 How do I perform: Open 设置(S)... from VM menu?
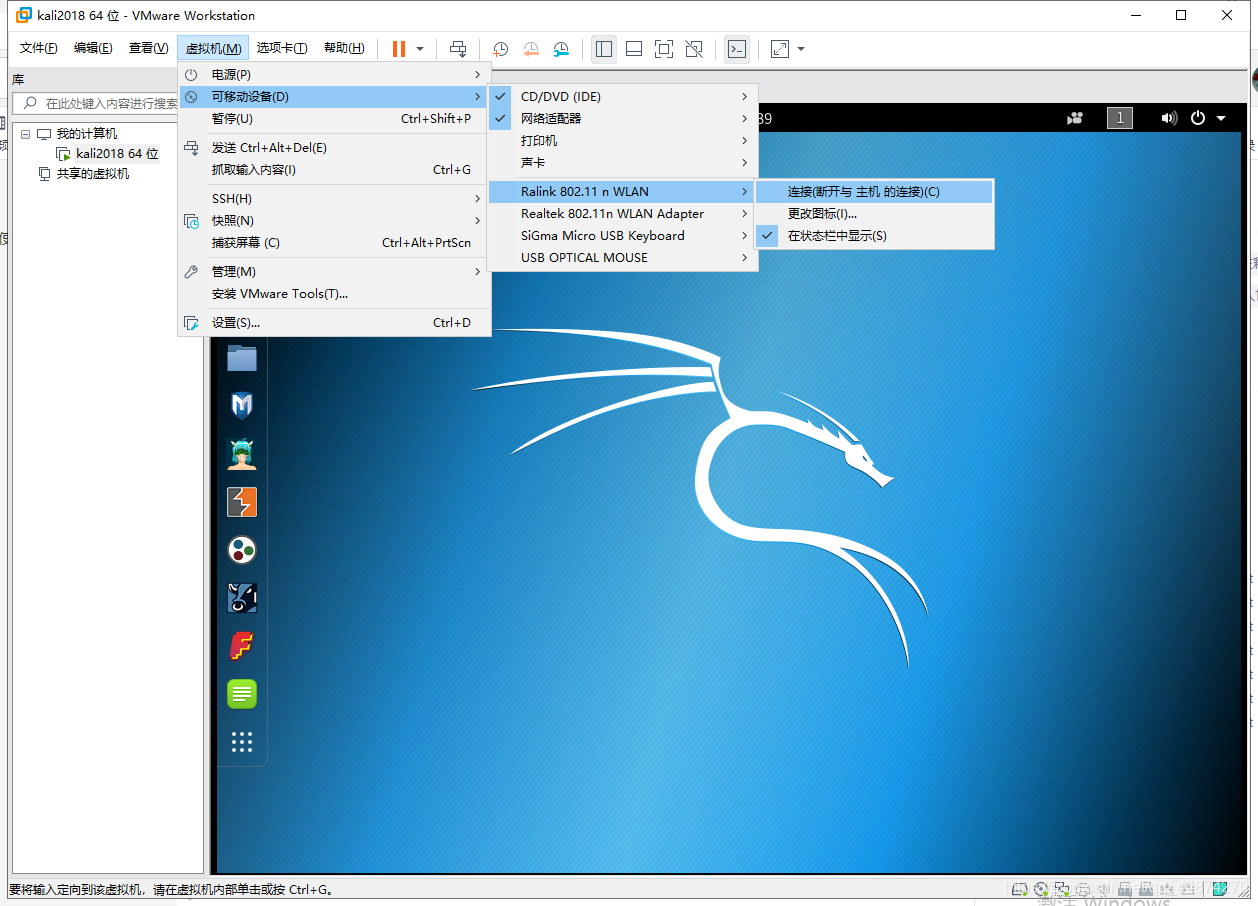335,323
